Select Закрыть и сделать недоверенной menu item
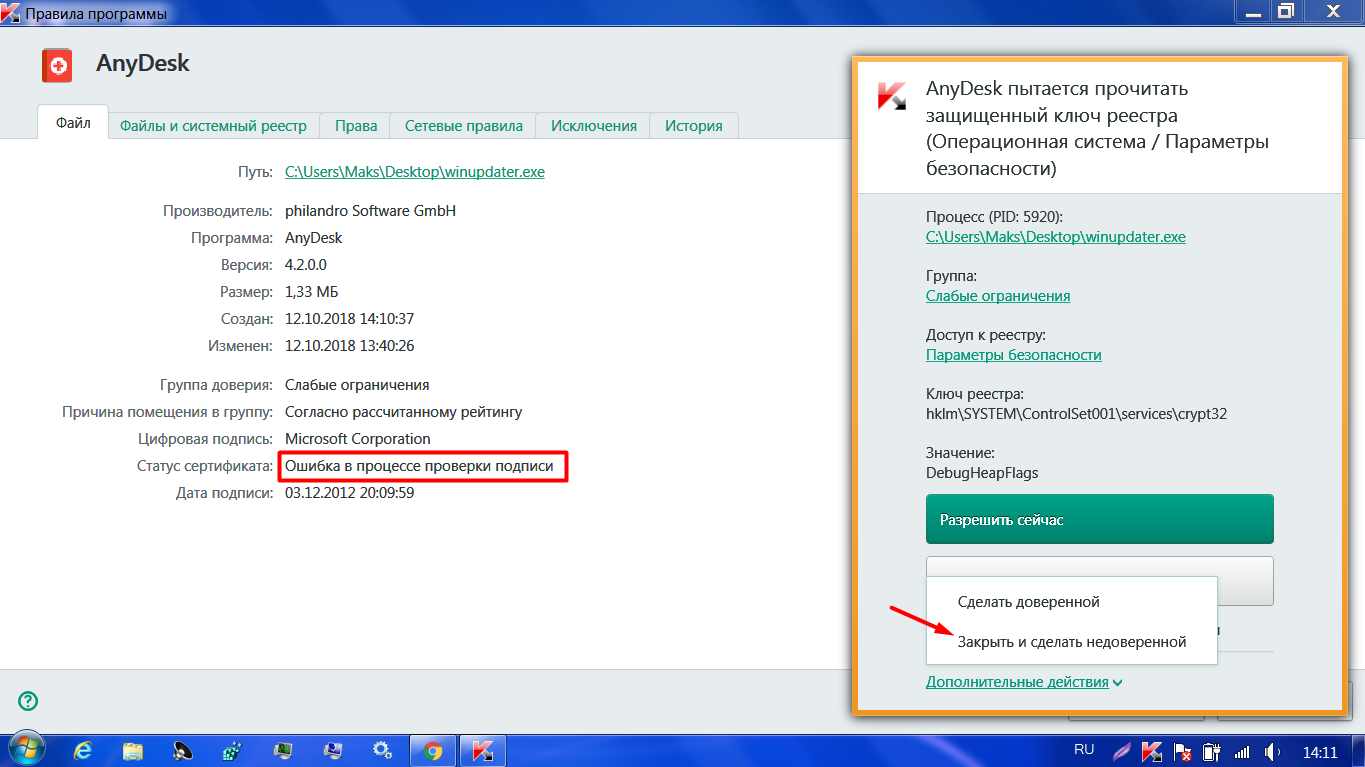The height and width of the screenshot is (767, 1365). pos(1072,642)
